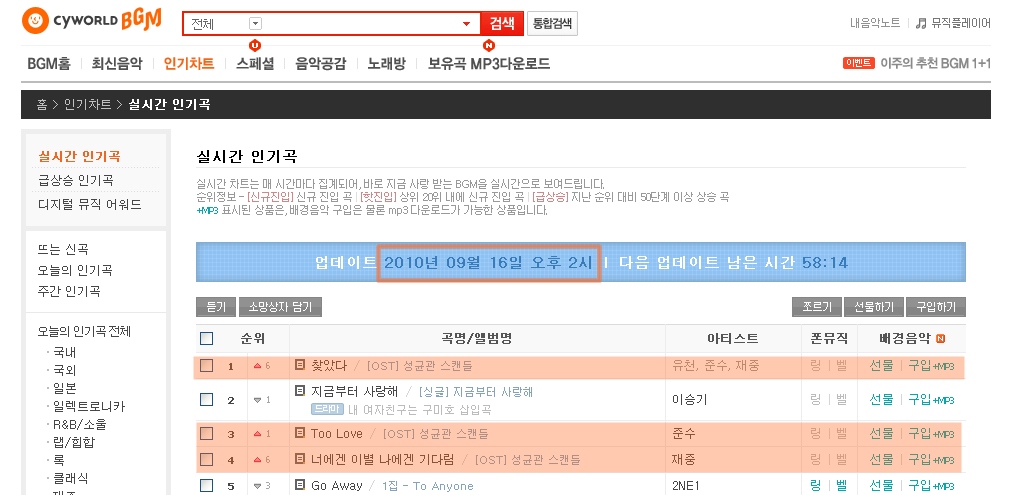
Task: Click 홈 in the breadcrumb
Action: click(42, 105)
